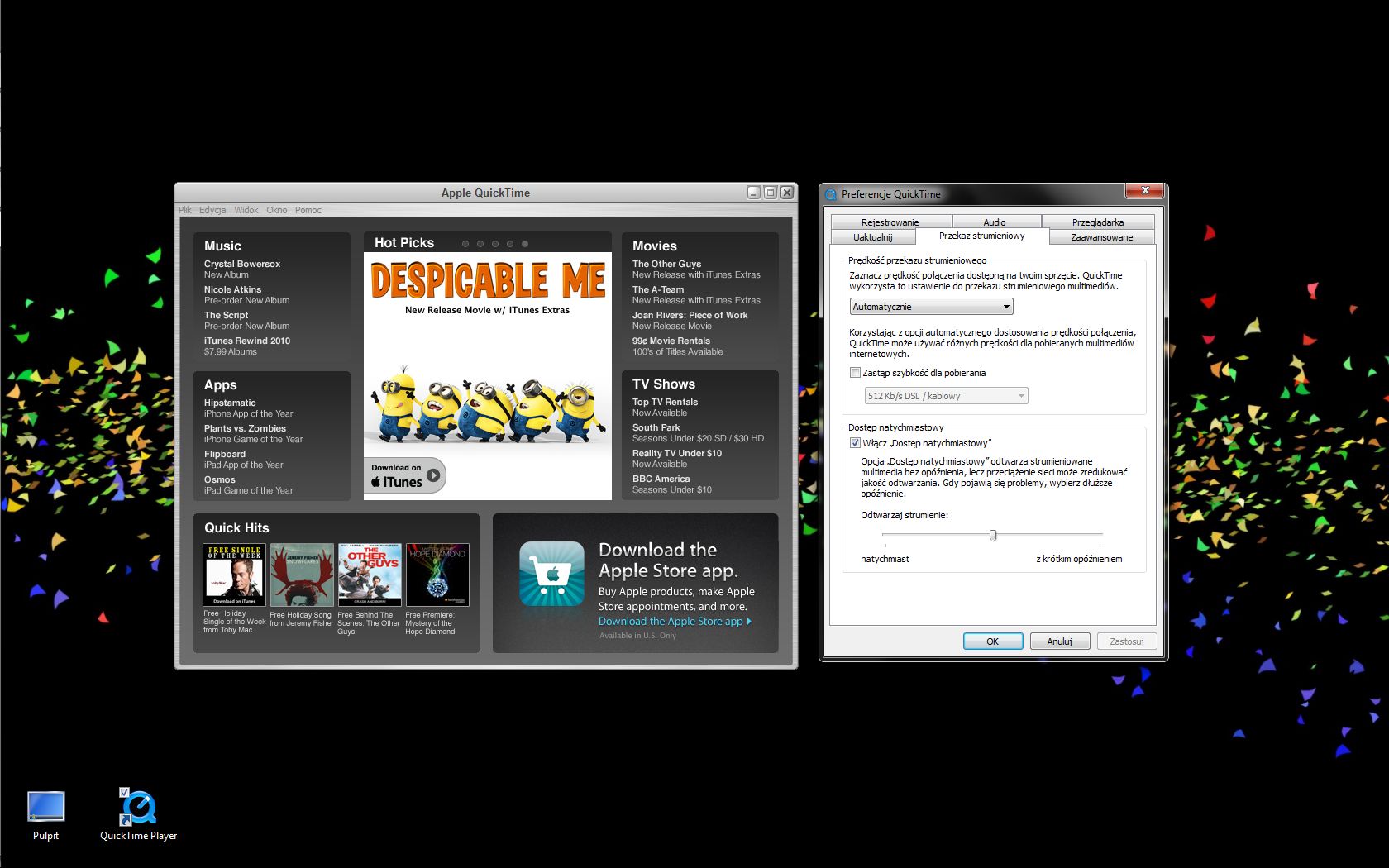Image resolution: width=1389 pixels, height=868 pixels.
Task: Open the Okno menu
Action: click(277, 210)
